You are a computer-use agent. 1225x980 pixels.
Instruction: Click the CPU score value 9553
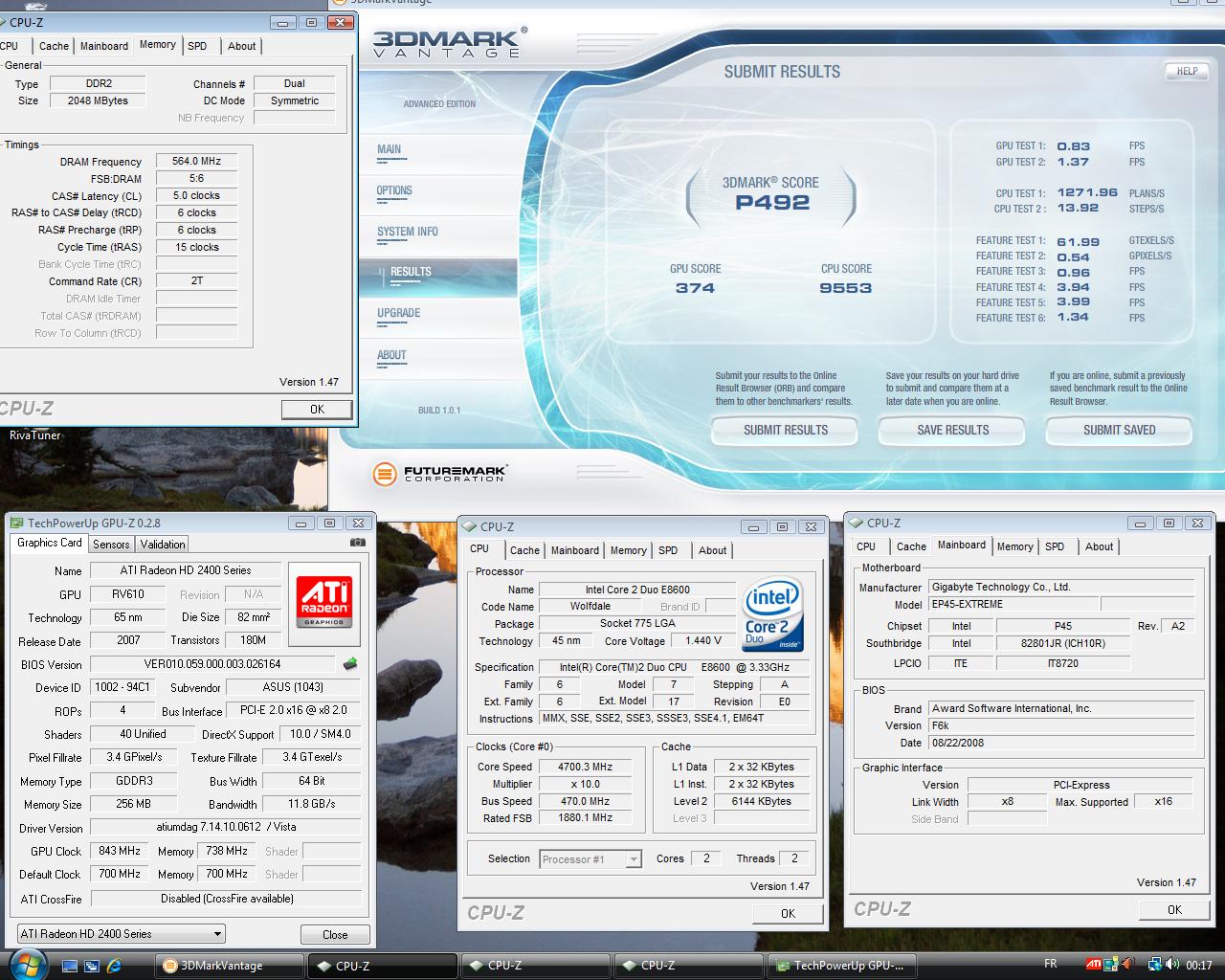point(845,288)
